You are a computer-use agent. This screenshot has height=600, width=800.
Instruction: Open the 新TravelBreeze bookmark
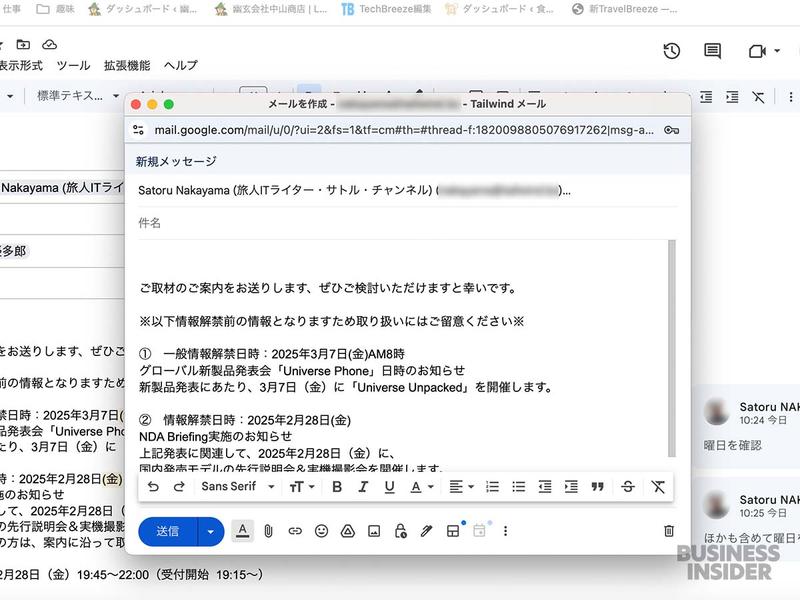click(624, 9)
